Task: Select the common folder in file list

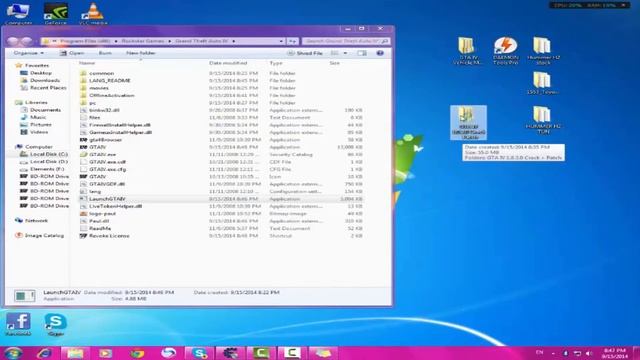Action: pyautogui.click(x=101, y=73)
